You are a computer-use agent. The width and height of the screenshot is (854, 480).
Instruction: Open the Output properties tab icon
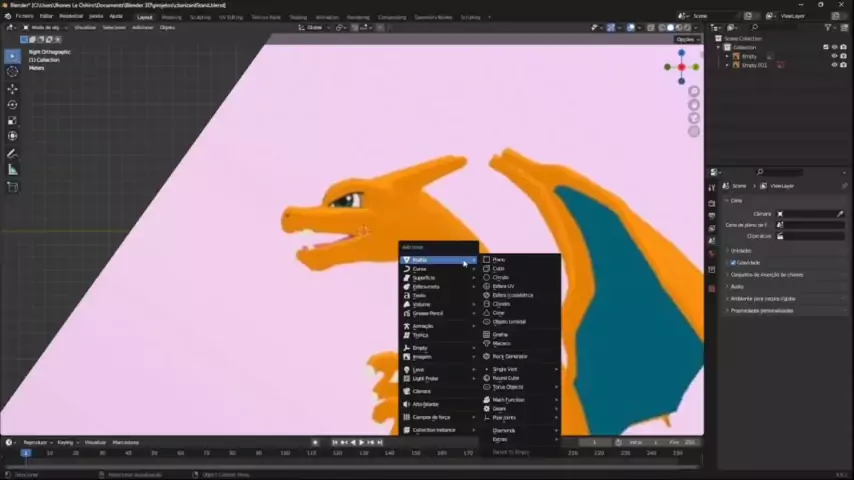click(712, 216)
